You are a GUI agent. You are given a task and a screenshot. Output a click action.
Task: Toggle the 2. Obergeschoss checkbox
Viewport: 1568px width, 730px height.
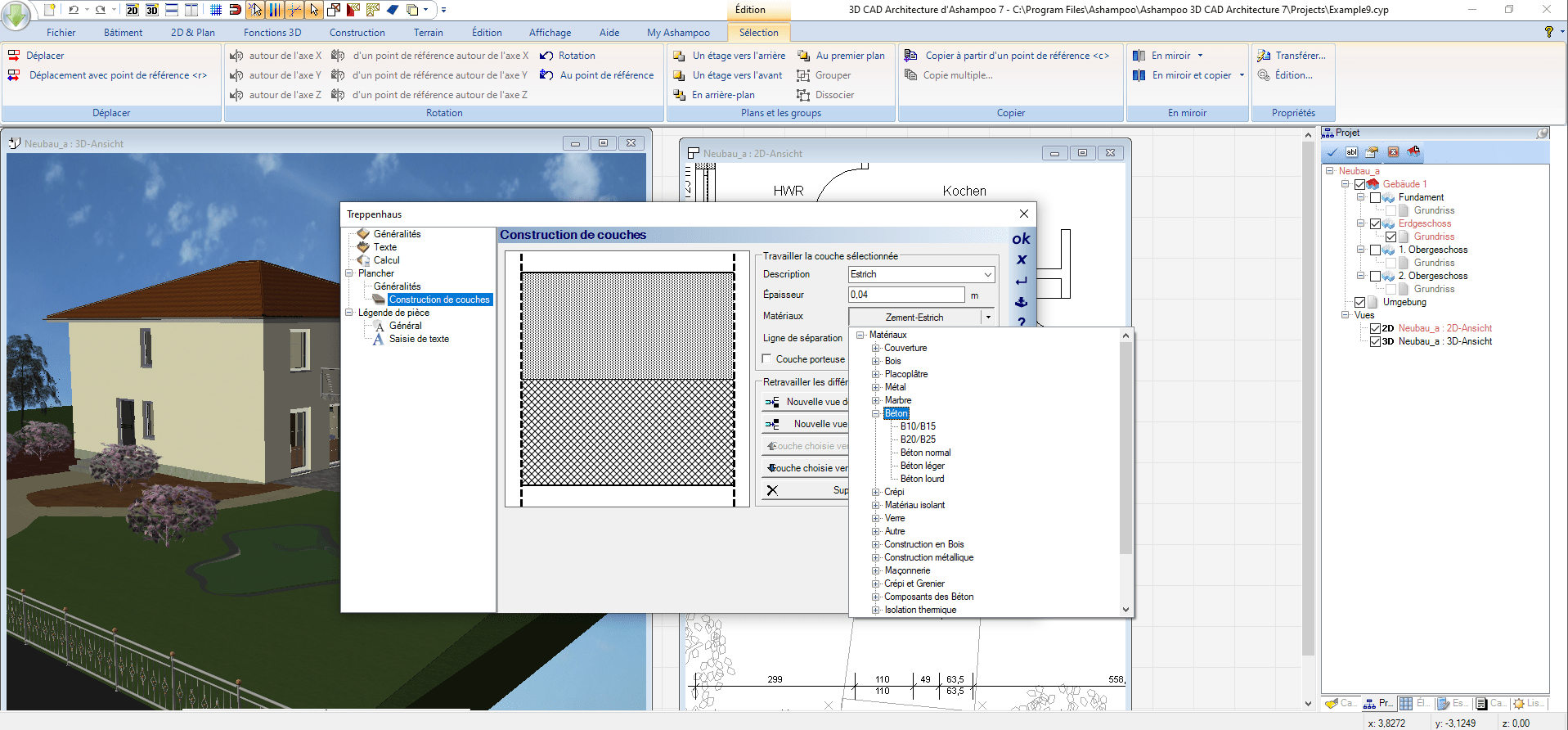pyautogui.click(x=1375, y=276)
